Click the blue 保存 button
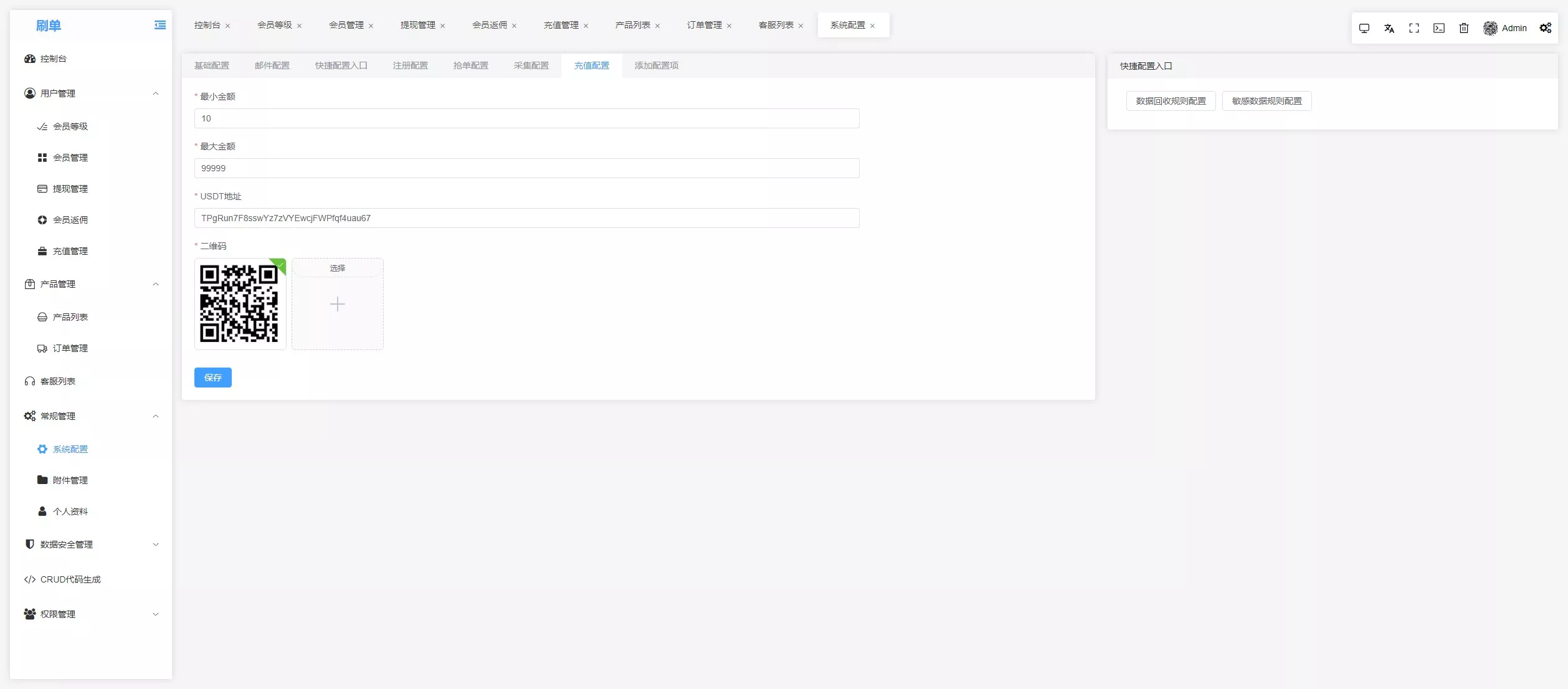 (213, 378)
